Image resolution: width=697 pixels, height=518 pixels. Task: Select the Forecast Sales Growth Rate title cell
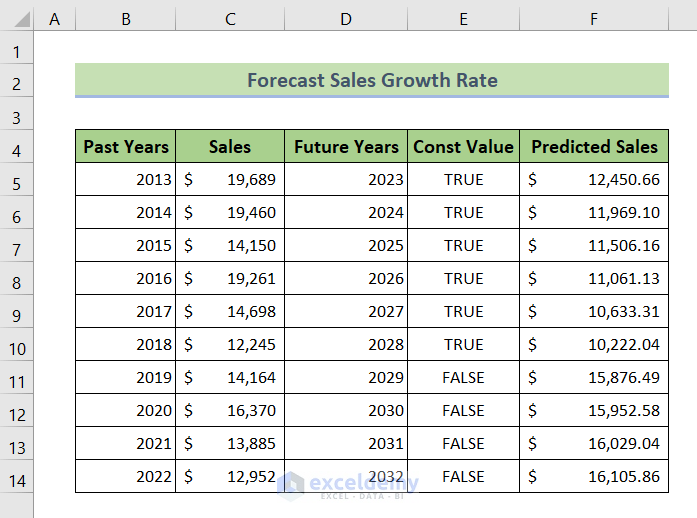372,80
